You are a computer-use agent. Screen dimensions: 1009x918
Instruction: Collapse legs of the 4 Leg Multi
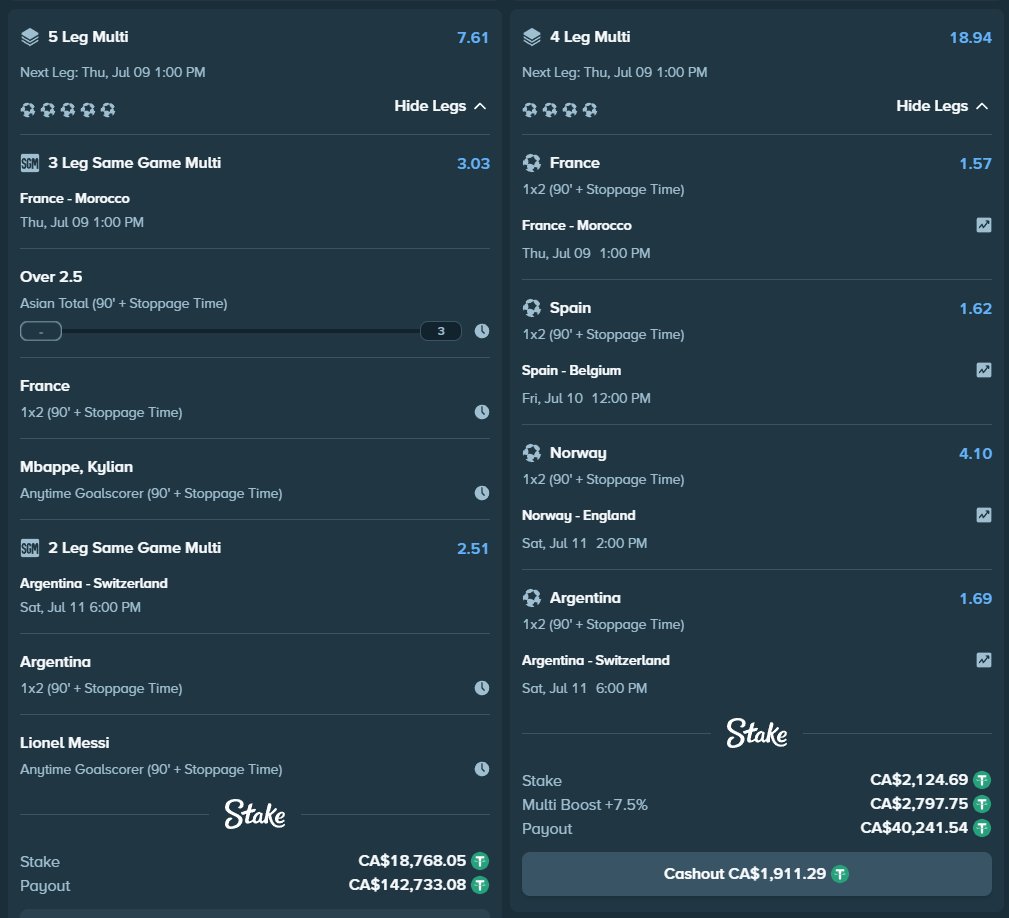tap(942, 106)
